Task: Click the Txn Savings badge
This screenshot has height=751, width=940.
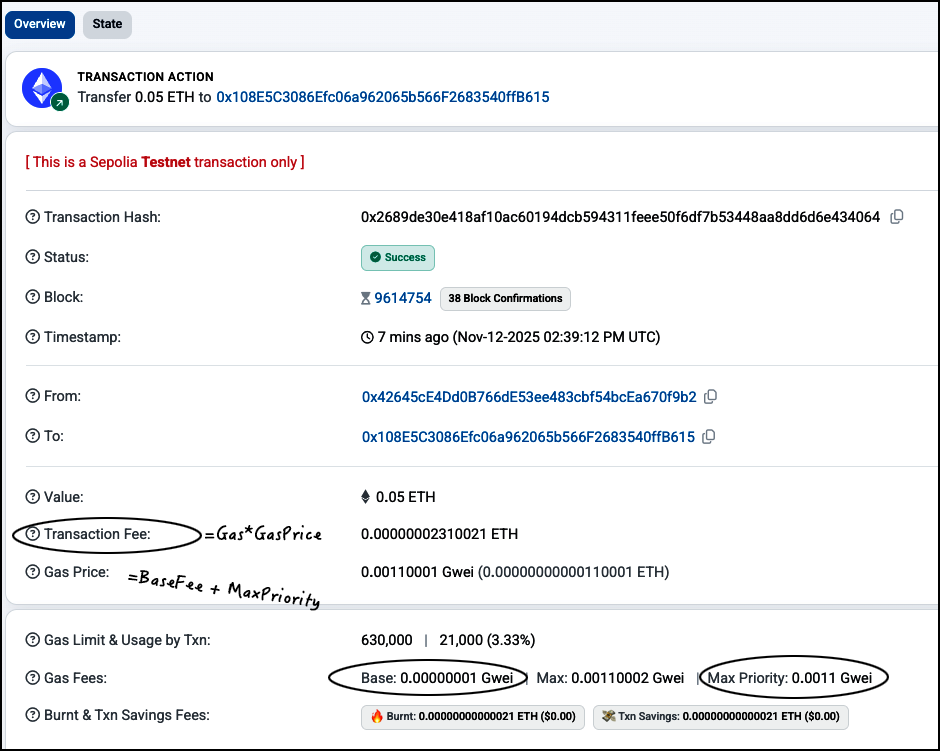Action: click(720, 716)
